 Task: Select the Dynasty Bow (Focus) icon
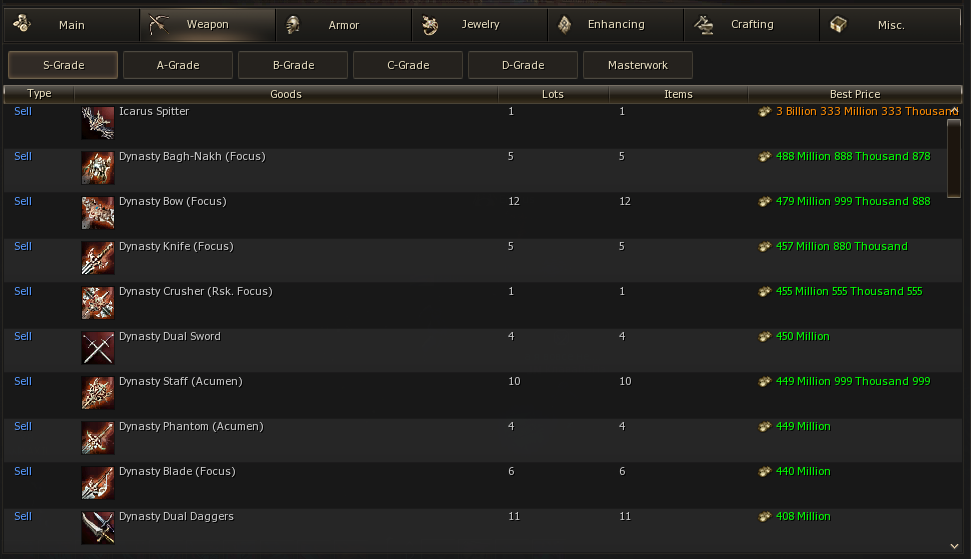pos(98,213)
